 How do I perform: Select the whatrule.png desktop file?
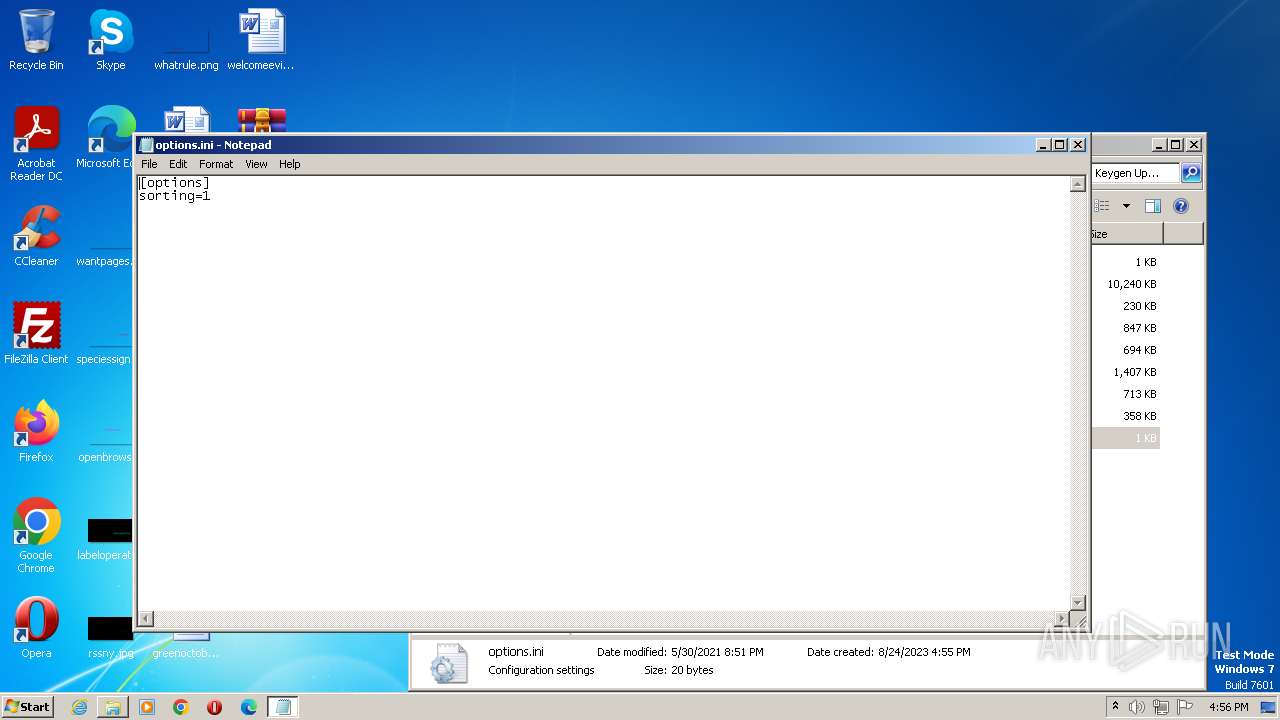(x=186, y=40)
